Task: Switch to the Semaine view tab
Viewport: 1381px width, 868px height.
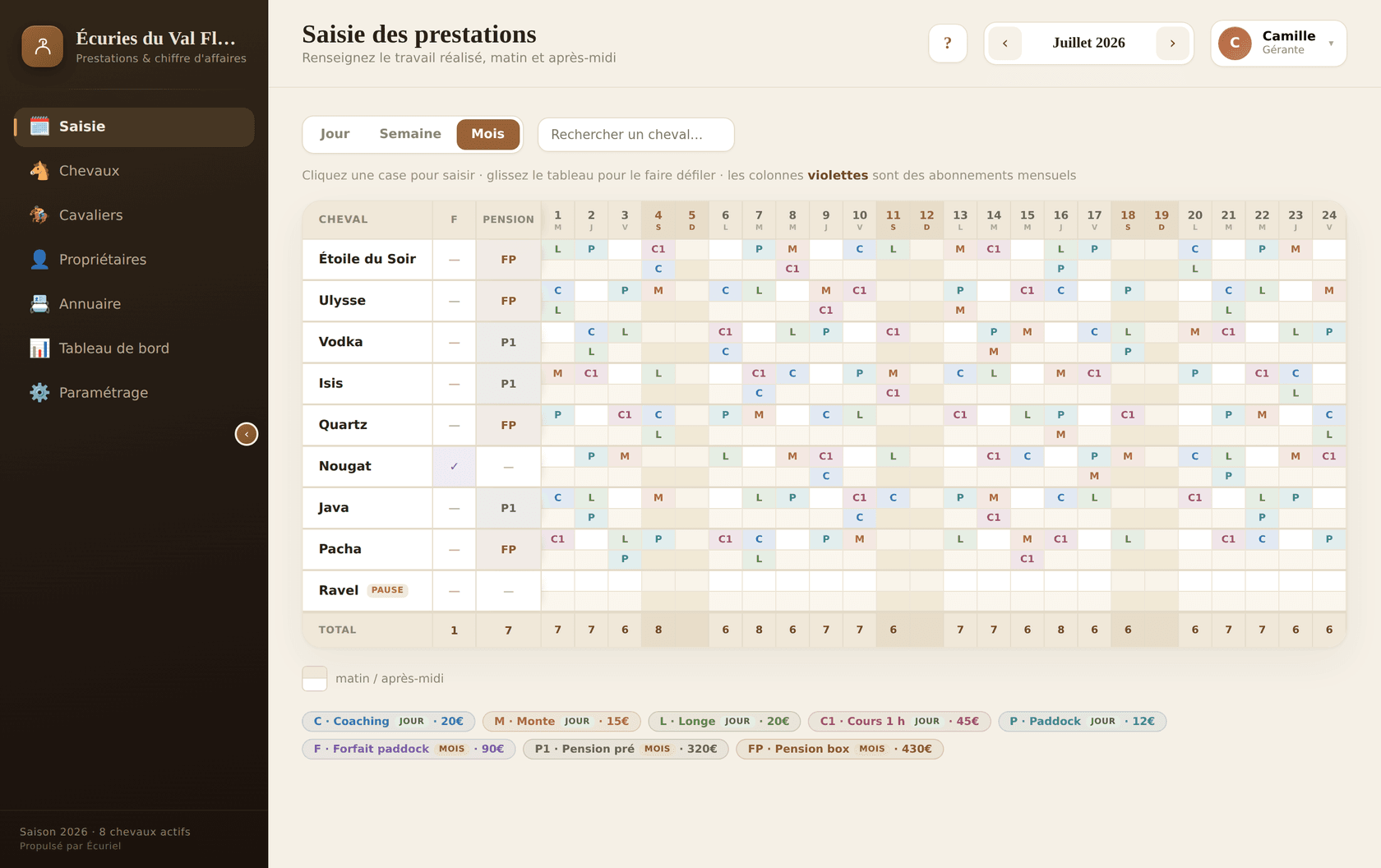Action: [410, 134]
